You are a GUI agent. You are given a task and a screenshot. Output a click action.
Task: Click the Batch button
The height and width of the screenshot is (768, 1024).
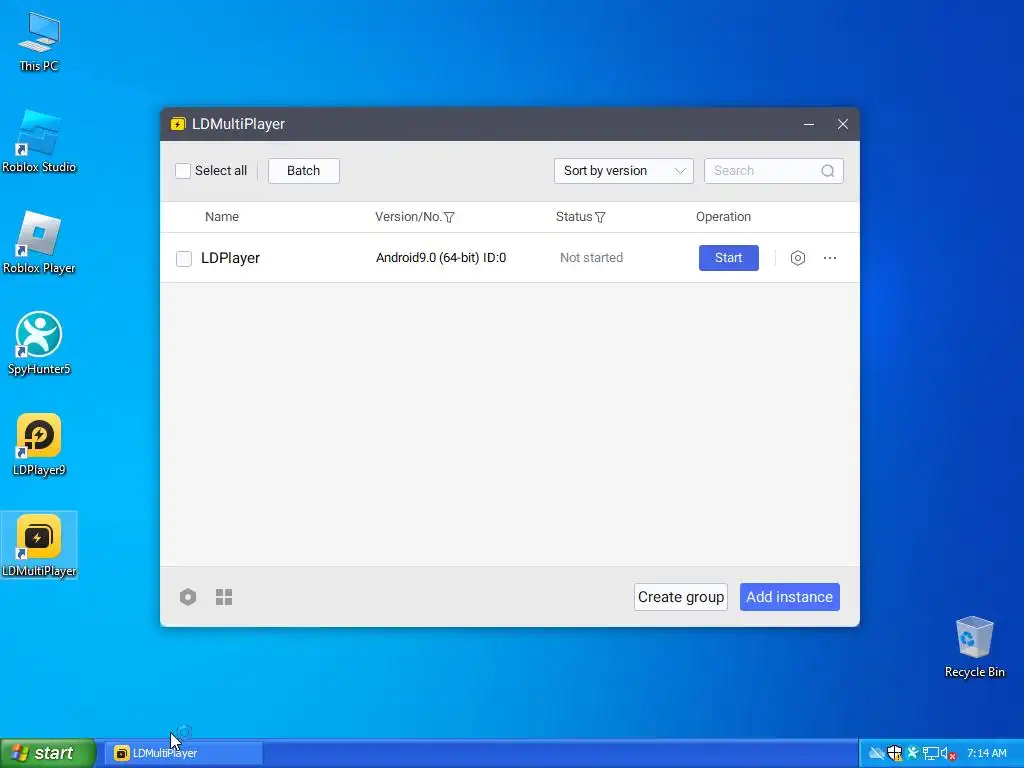[304, 171]
